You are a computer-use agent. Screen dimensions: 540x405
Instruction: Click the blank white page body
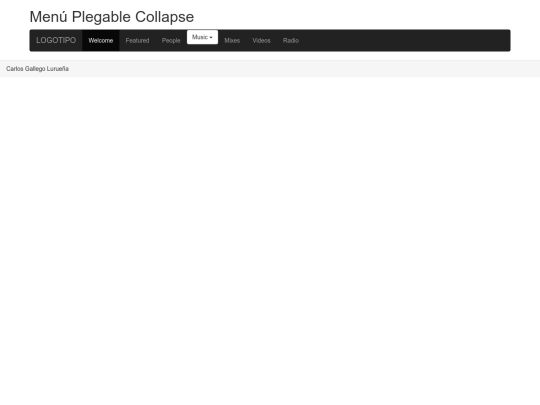270,238
